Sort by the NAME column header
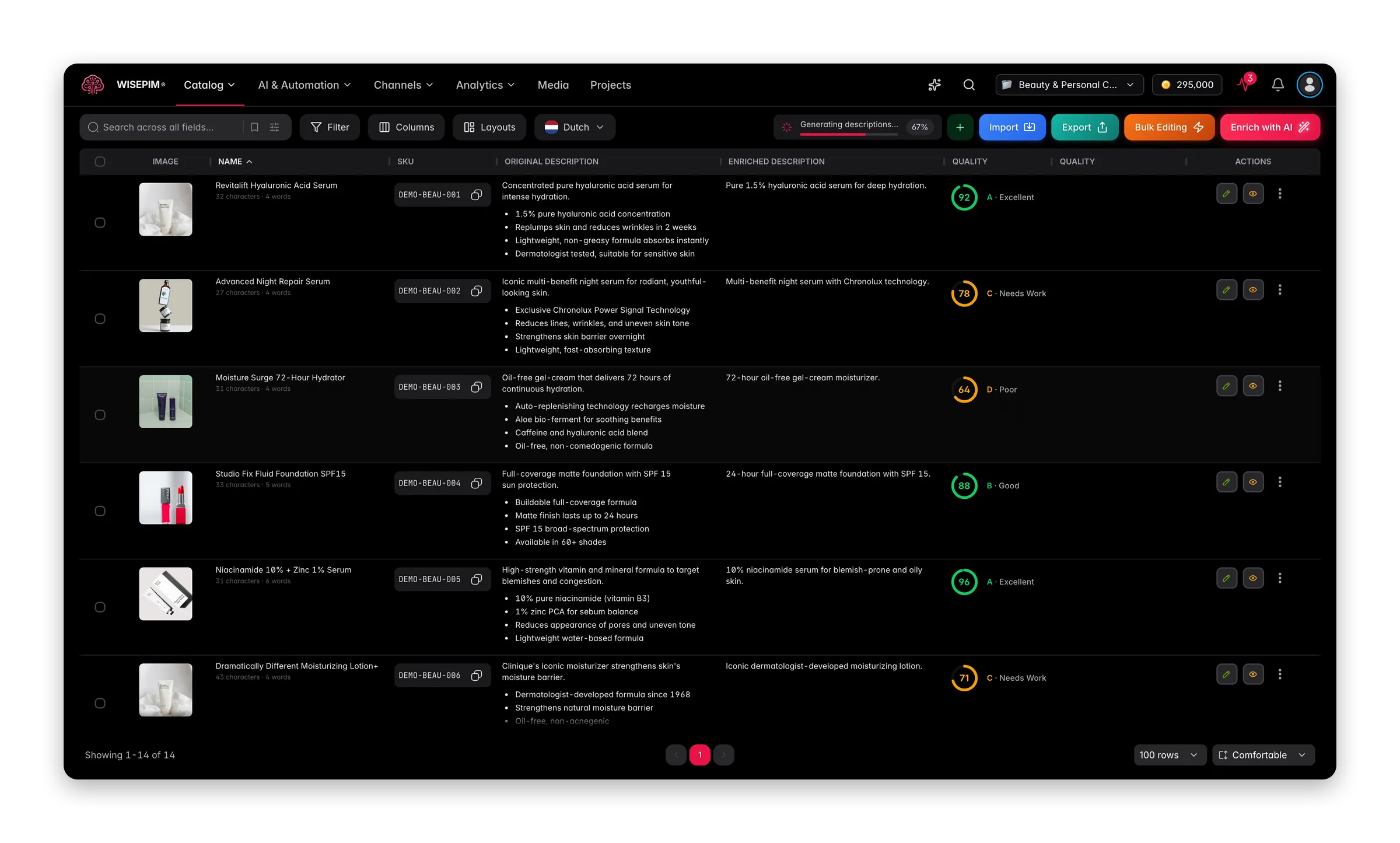The width and height of the screenshot is (1400, 843). coord(235,162)
